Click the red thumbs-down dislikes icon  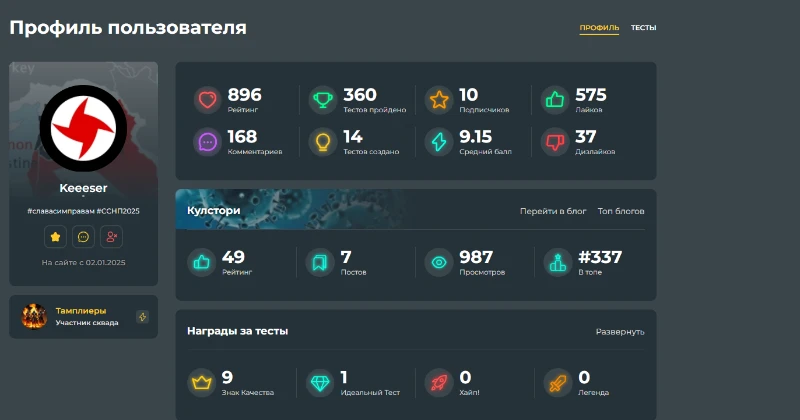[555, 142]
